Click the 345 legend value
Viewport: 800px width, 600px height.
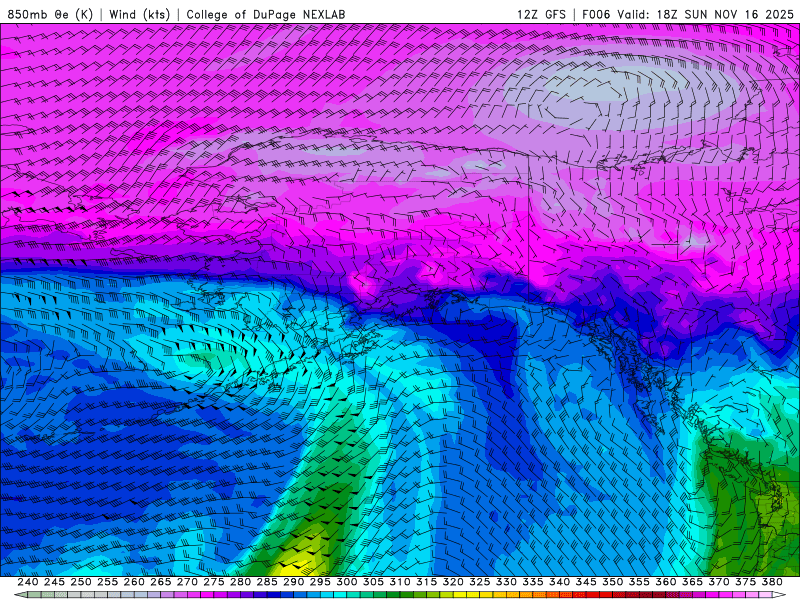pos(586,582)
